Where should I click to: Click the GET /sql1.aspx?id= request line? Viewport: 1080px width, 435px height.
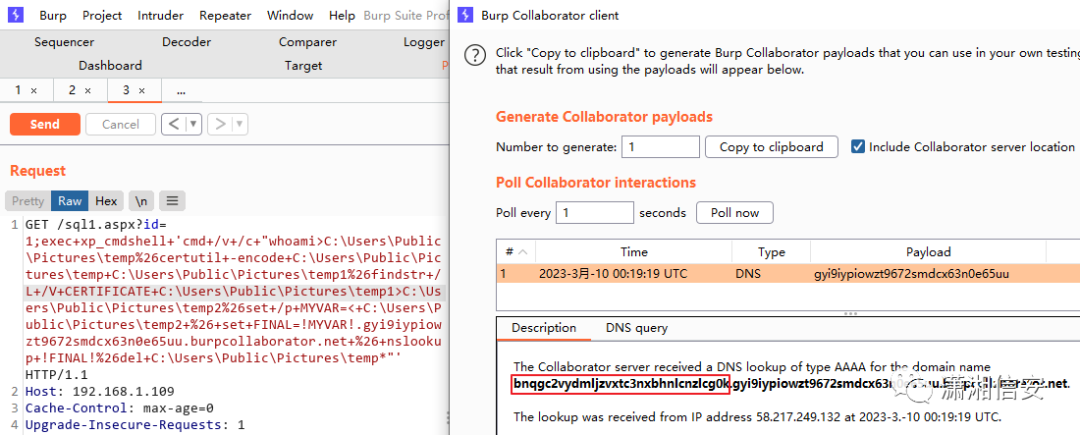[x=96, y=225]
